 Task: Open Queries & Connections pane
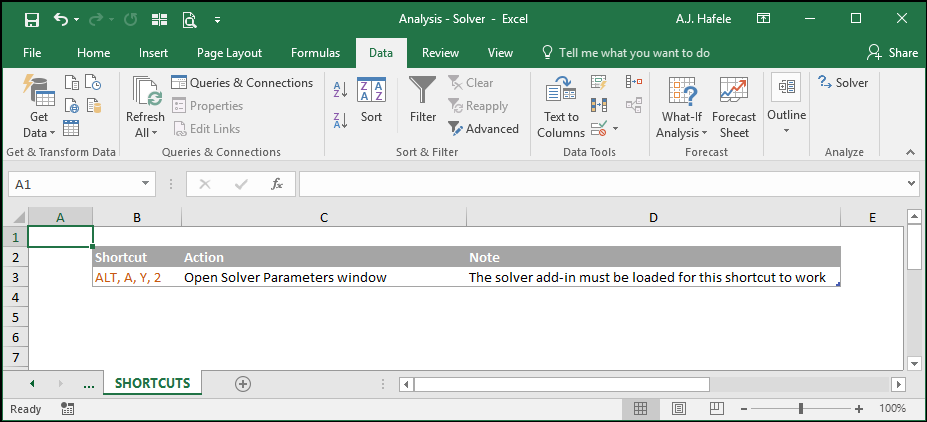click(242, 83)
